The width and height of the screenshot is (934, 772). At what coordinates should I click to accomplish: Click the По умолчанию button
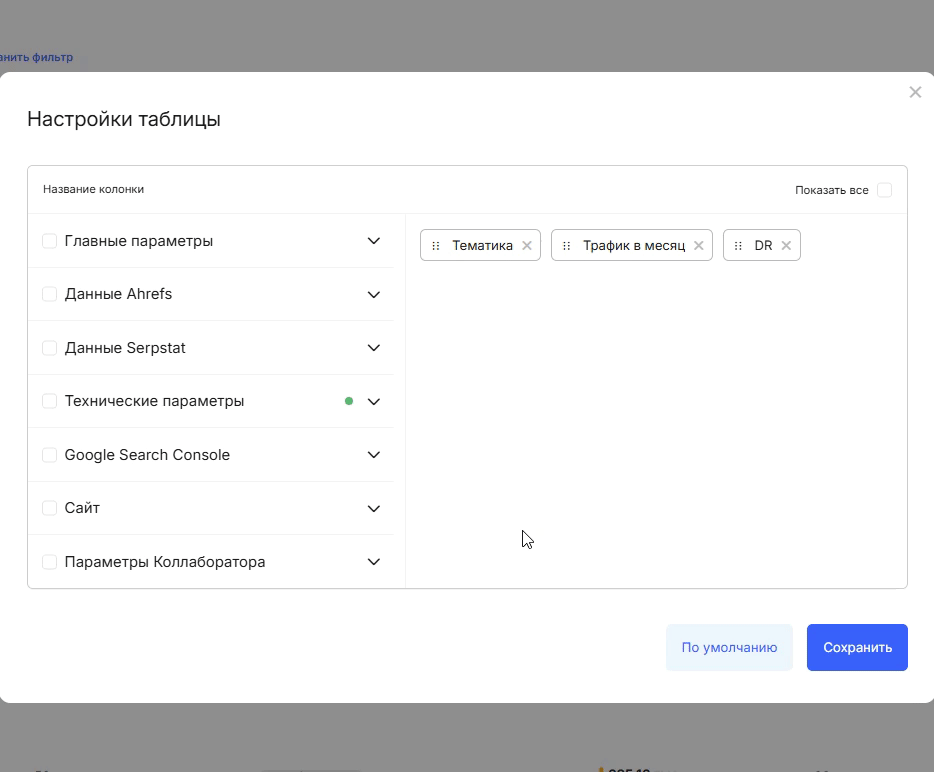pyautogui.click(x=729, y=647)
